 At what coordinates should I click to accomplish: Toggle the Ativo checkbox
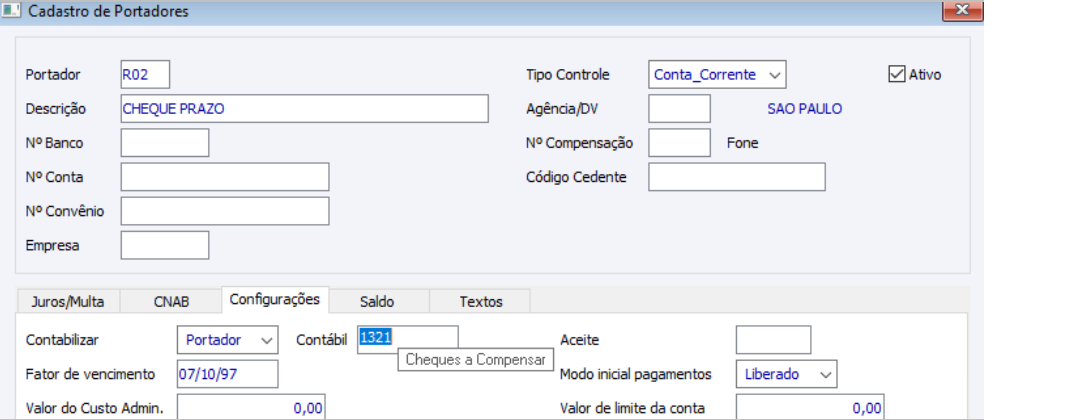coord(897,74)
